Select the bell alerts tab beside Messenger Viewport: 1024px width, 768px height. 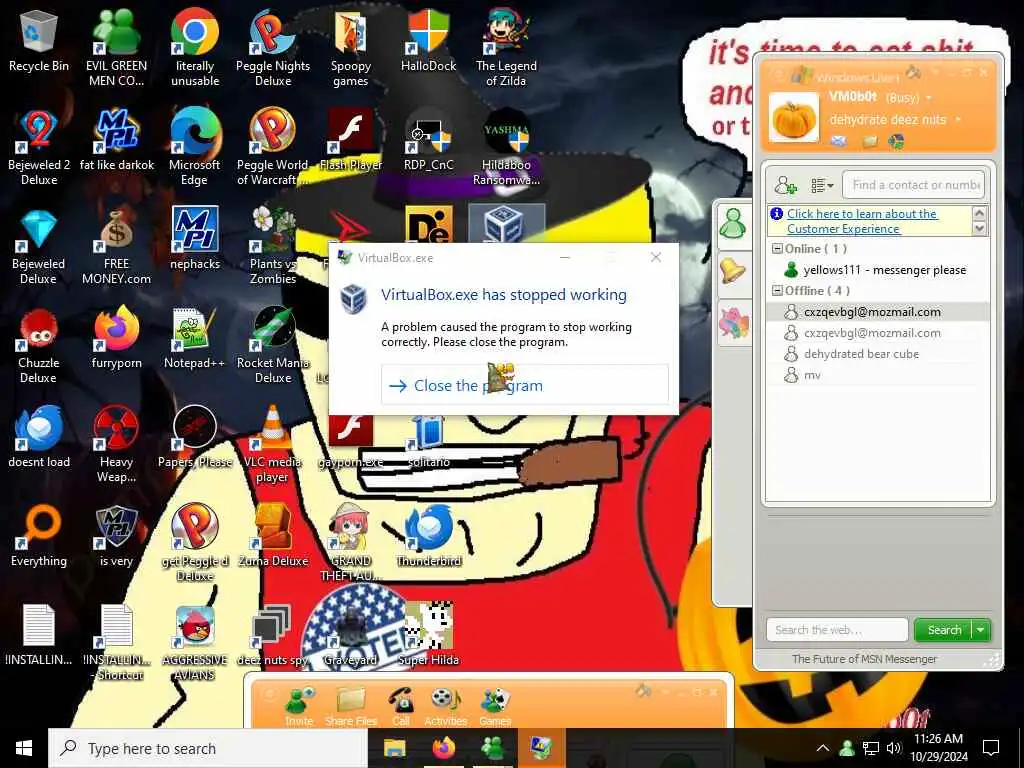click(x=733, y=271)
